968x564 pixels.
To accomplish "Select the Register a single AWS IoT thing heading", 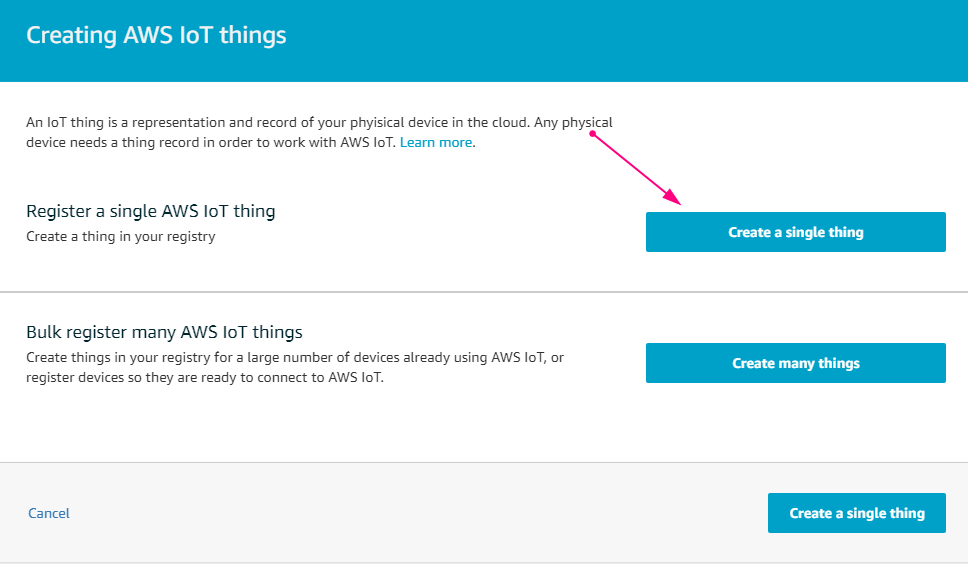I will (x=151, y=211).
